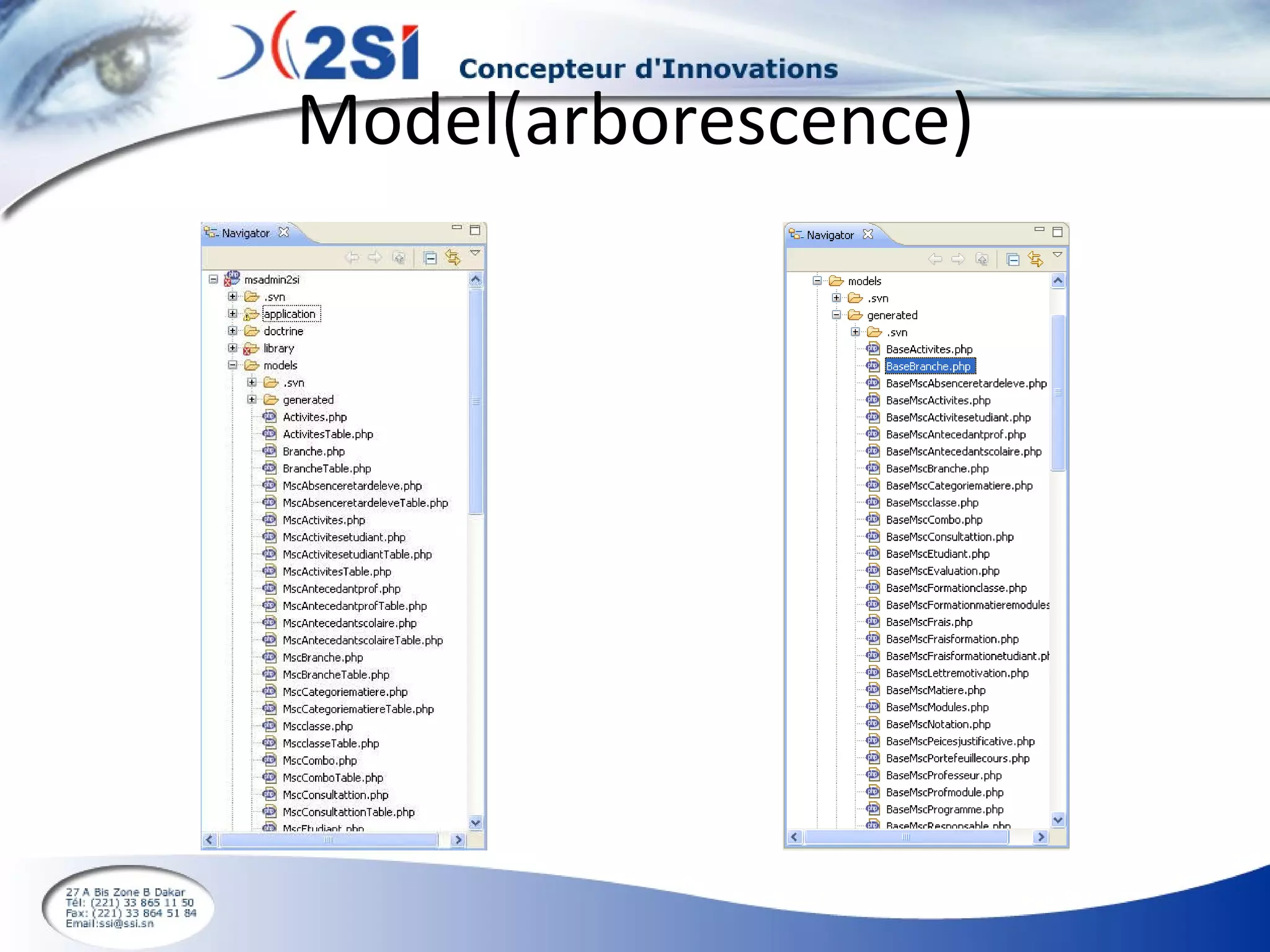Expand the doctrine folder
This screenshot has width=1270, height=952.
(x=233, y=331)
